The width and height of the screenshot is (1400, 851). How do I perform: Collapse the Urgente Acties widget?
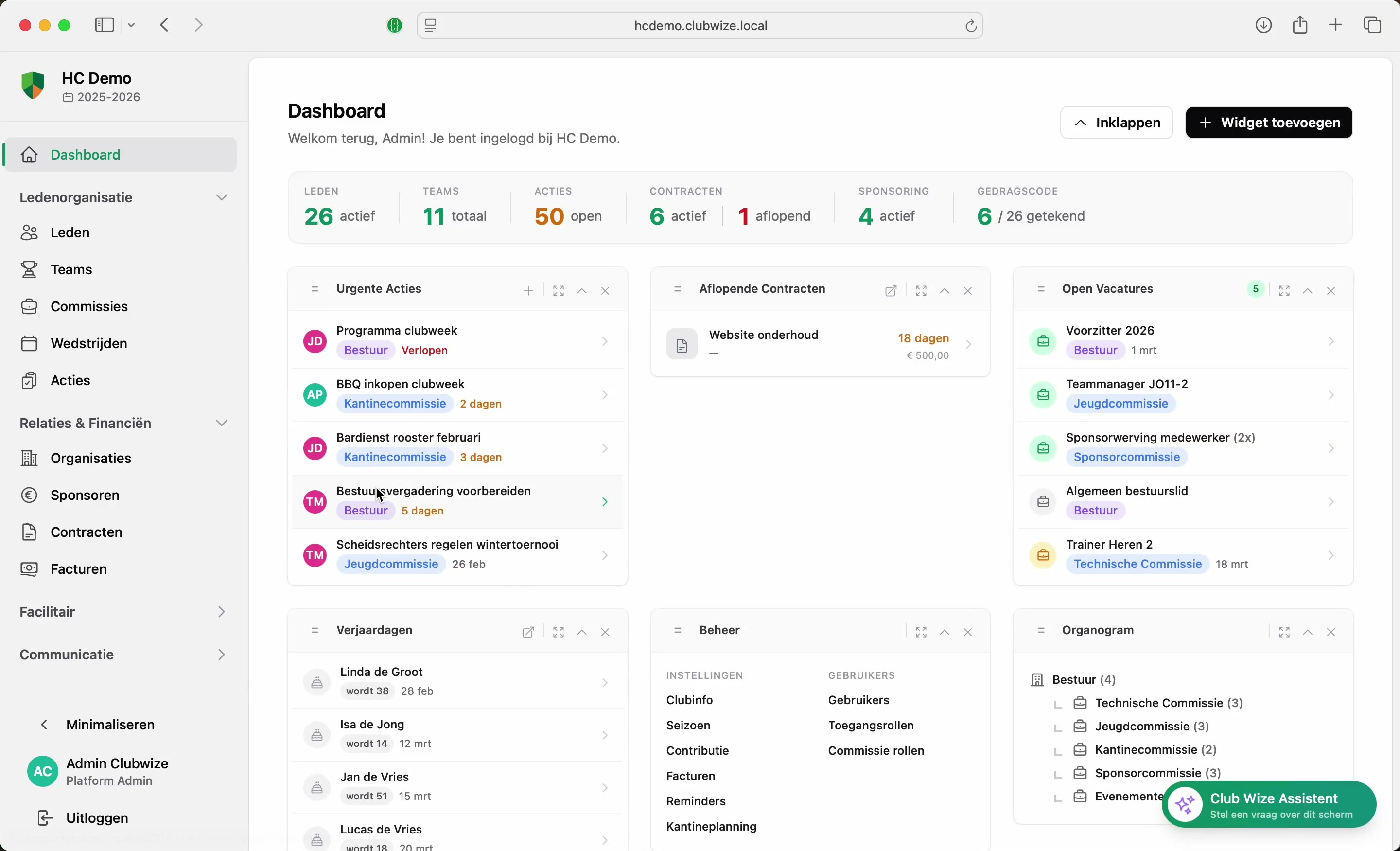(x=581, y=291)
